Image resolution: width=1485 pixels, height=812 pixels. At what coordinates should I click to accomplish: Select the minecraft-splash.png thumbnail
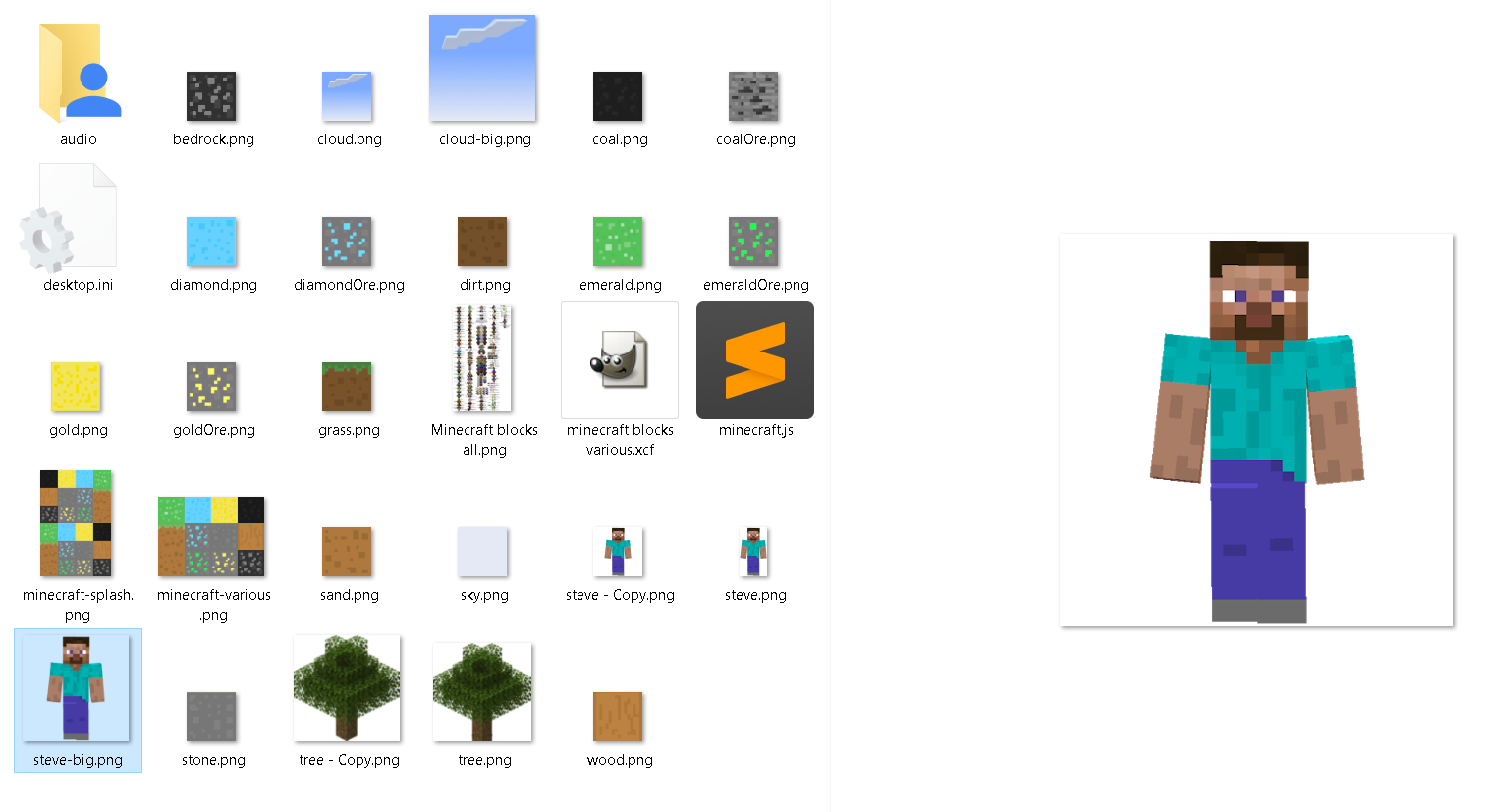(x=76, y=523)
